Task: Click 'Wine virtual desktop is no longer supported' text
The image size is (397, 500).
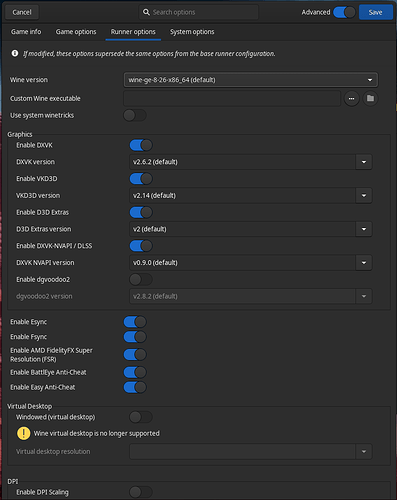Action: point(97,433)
